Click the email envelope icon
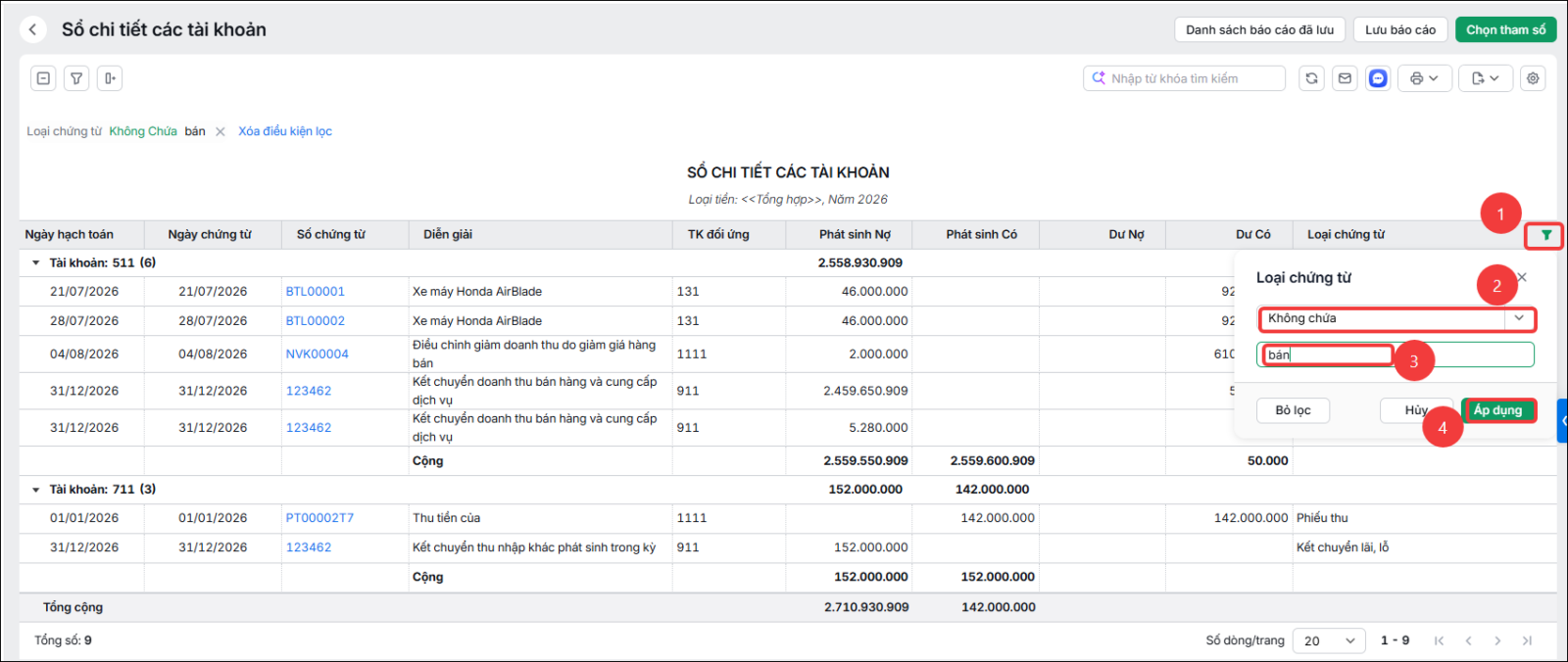Screen dimensions: 1568x662 coord(1345,78)
